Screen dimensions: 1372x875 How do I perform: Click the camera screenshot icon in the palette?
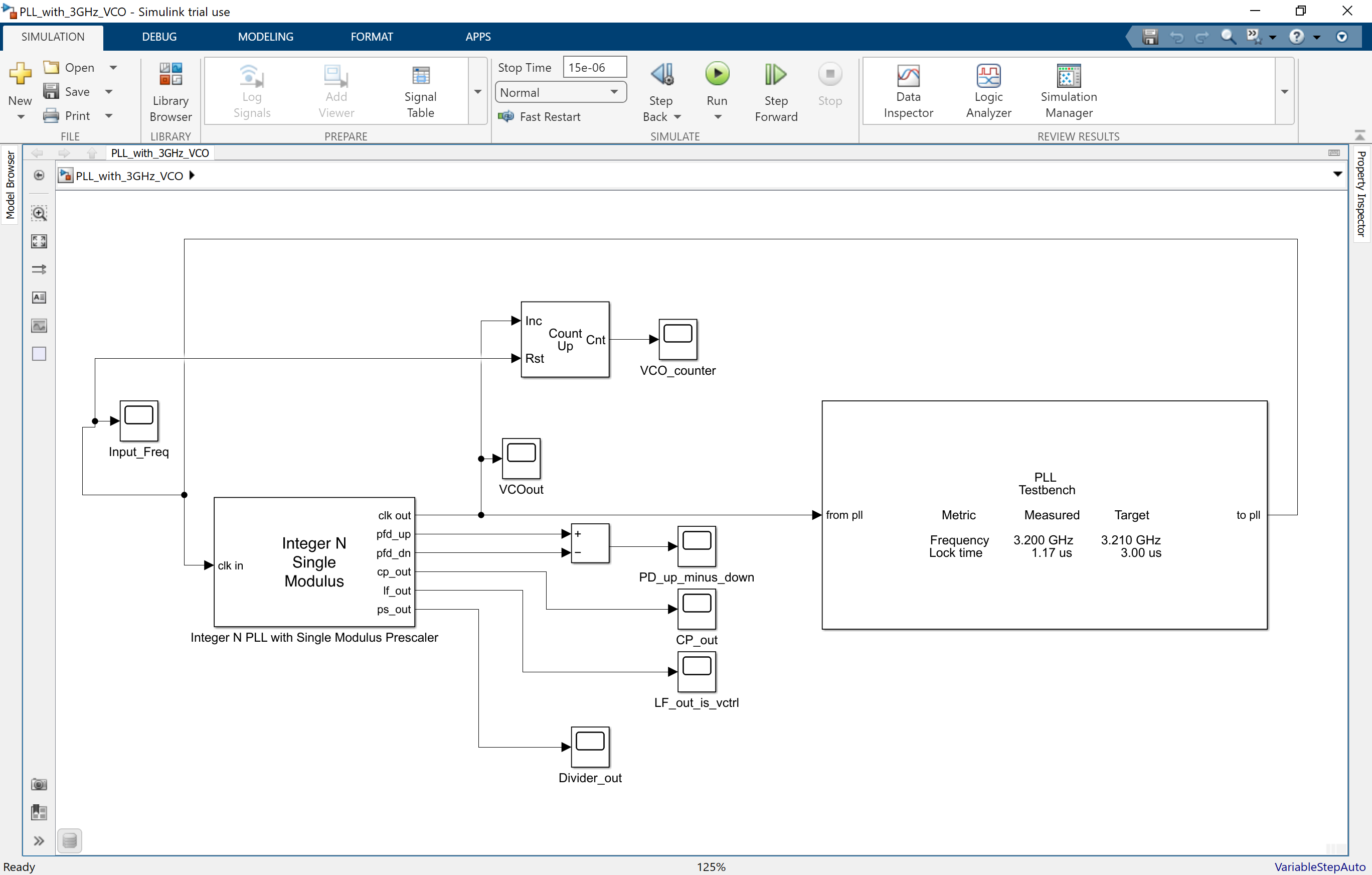click(39, 784)
